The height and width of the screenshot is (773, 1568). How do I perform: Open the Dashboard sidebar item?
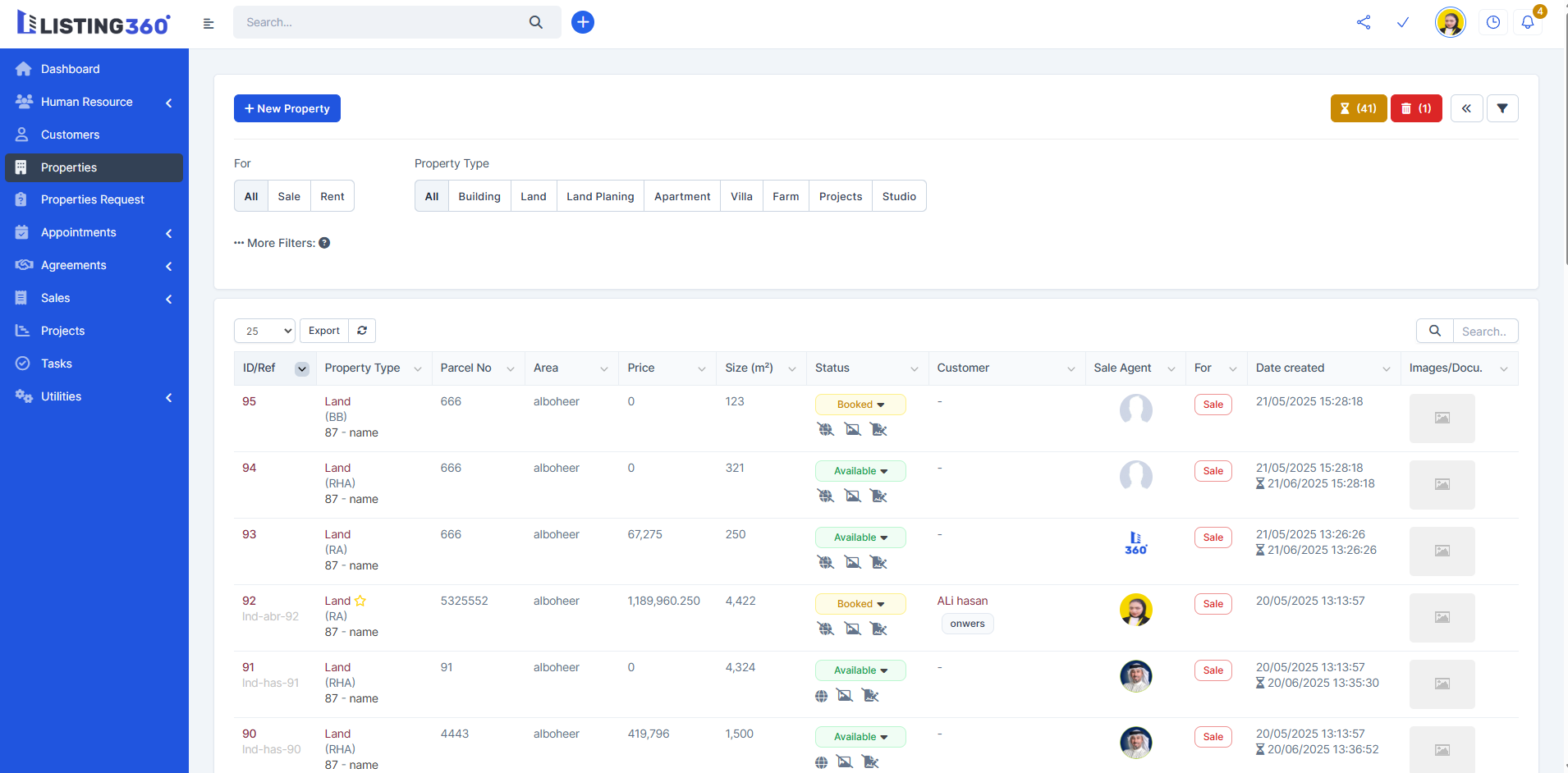[x=94, y=69]
